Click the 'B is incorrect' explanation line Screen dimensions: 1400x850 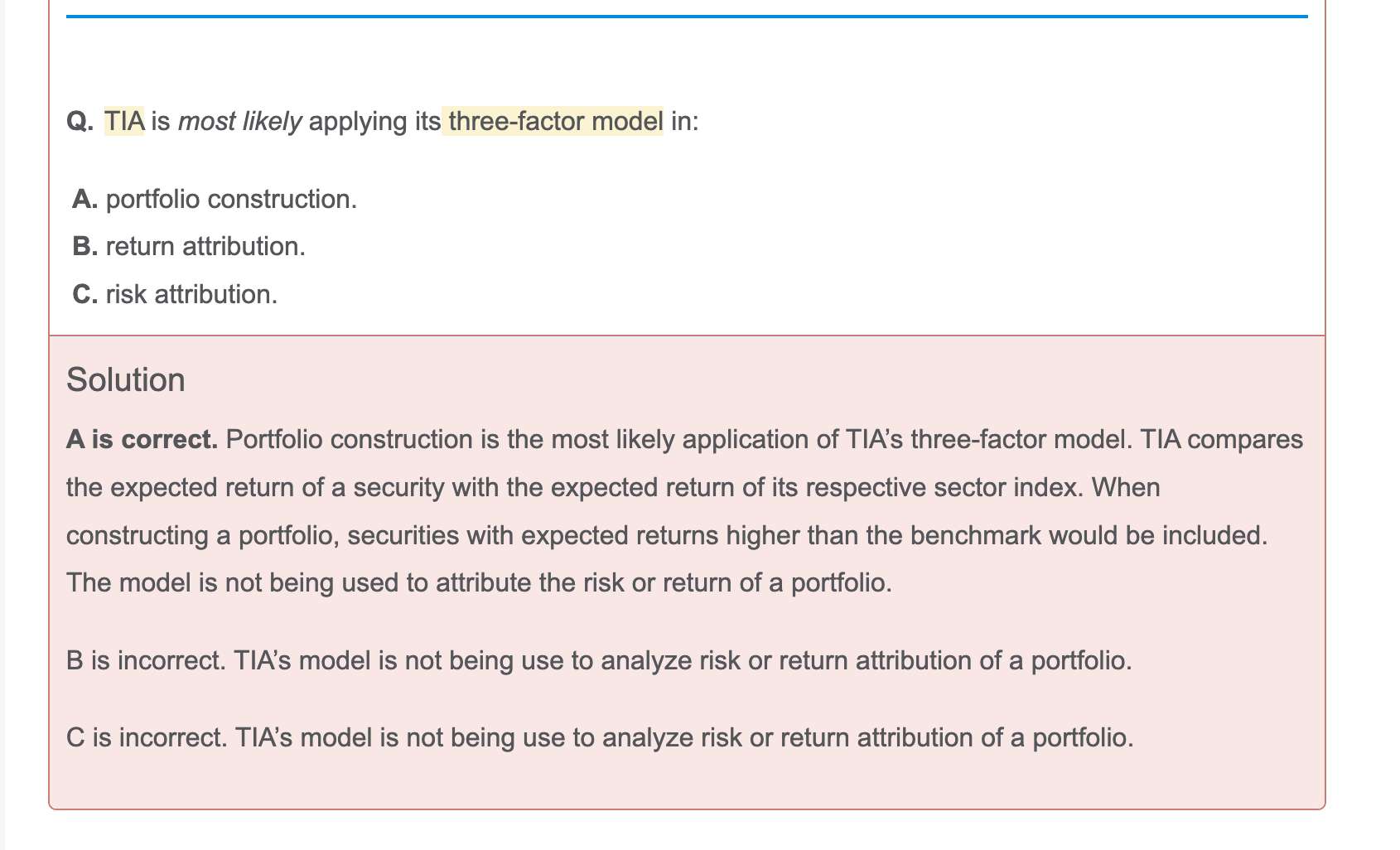pos(598,661)
